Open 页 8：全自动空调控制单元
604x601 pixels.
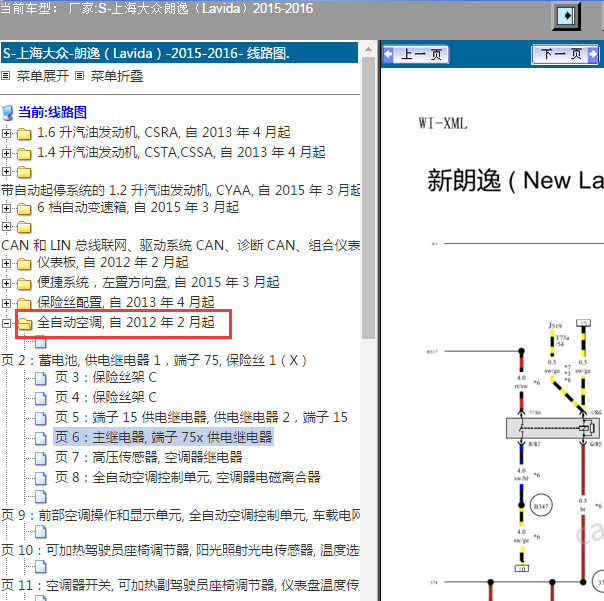187,477
